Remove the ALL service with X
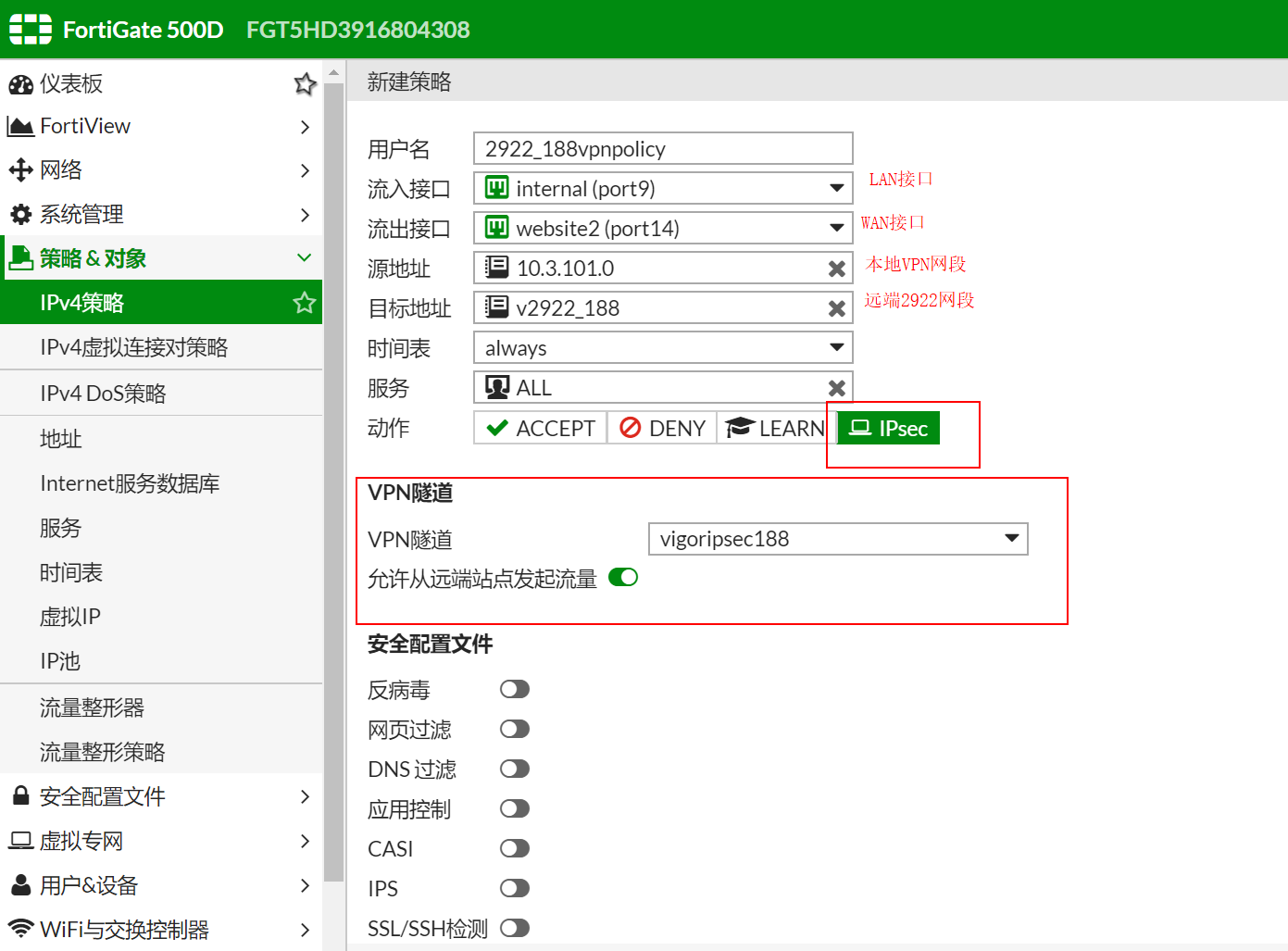This screenshot has height=951, width=1288. click(x=837, y=388)
